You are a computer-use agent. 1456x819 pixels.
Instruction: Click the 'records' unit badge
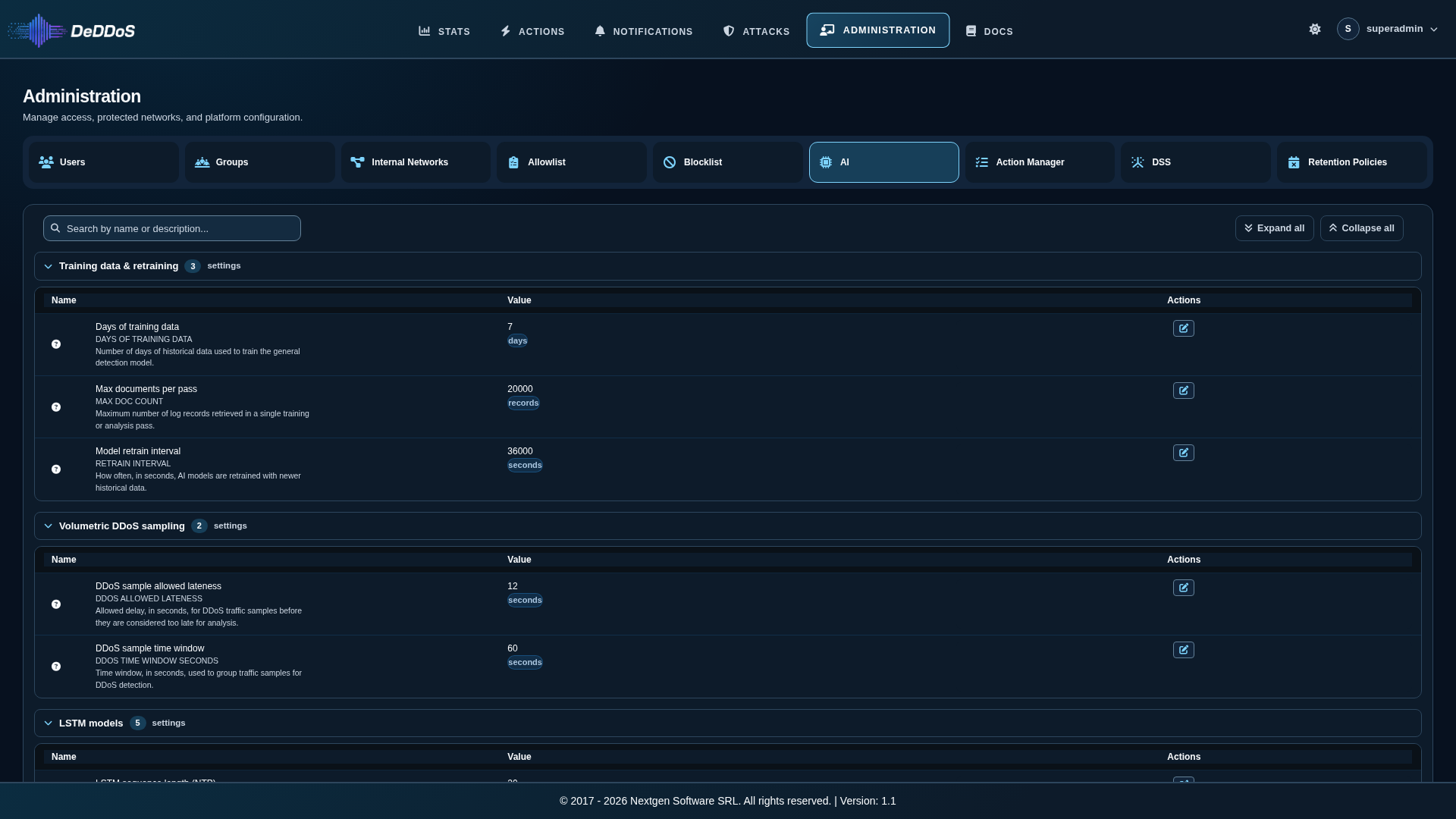pos(523,403)
